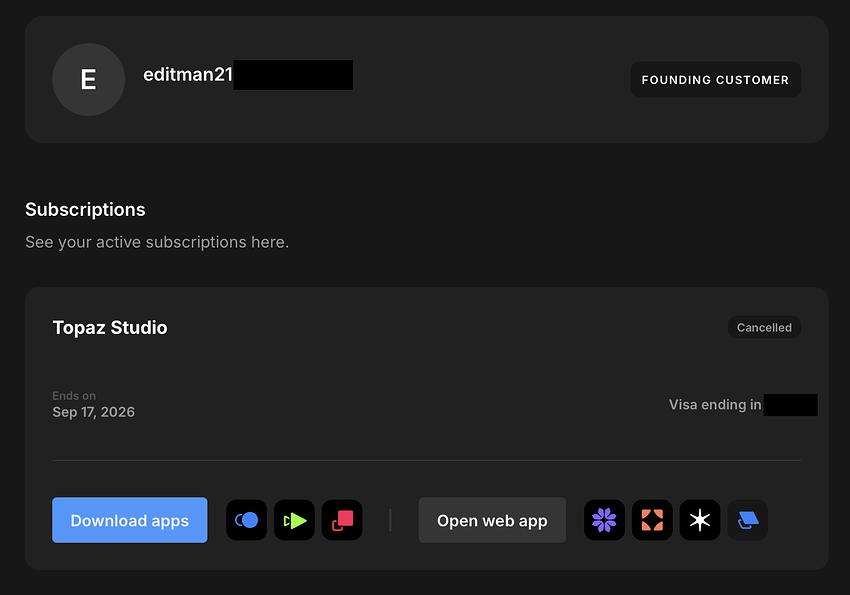This screenshot has height=595, width=850.
Task: Click the round E profile avatar
Action: pyautogui.click(x=88, y=80)
